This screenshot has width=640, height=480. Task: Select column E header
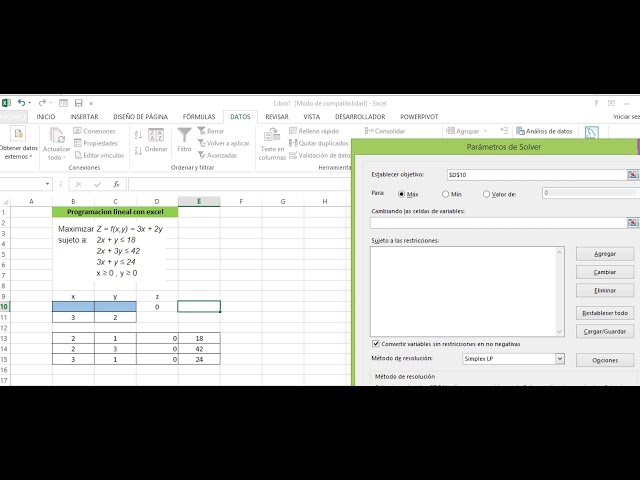(199, 201)
